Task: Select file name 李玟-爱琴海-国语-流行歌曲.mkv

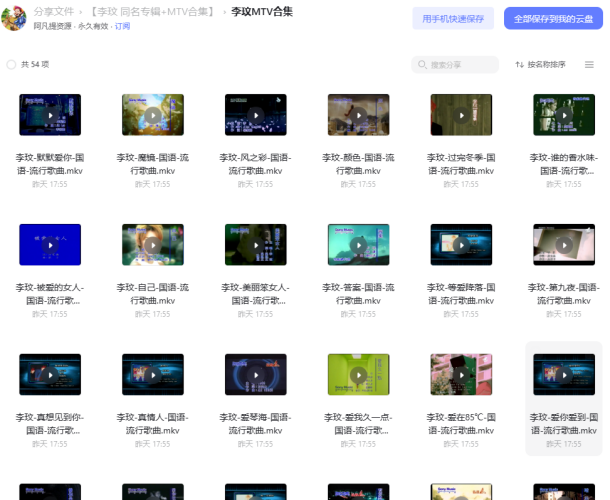Action: coord(256,424)
